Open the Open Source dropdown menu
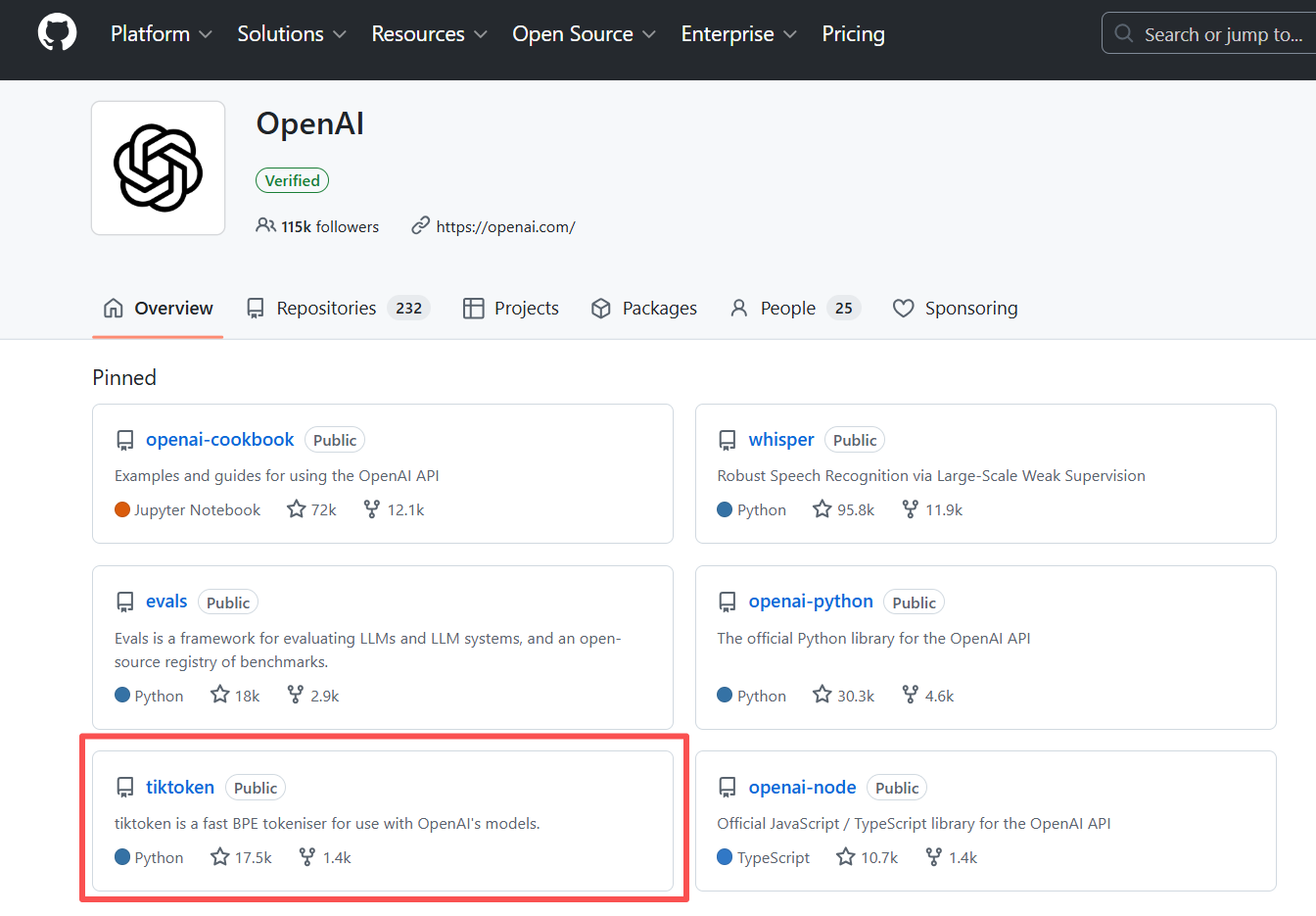The width and height of the screenshot is (1316, 916). pos(585,33)
